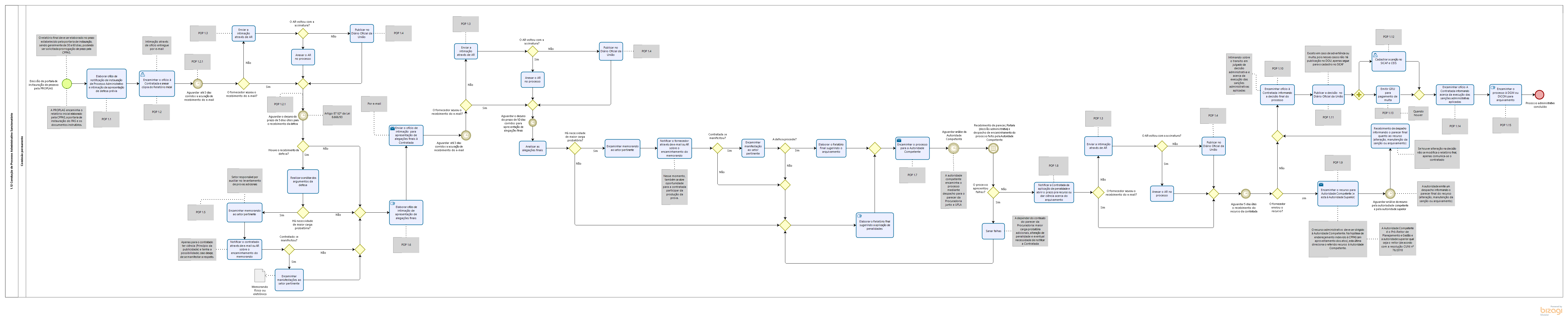Click envelope icon on 'Encaminhar o processo para a Autoridade Competente'

[x=899, y=140]
